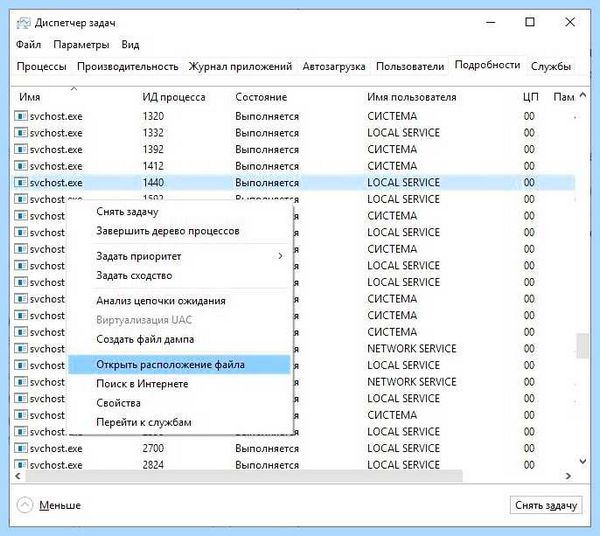Expand Задать приоритет submenu
This screenshot has width=600, height=536.
[179, 256]
